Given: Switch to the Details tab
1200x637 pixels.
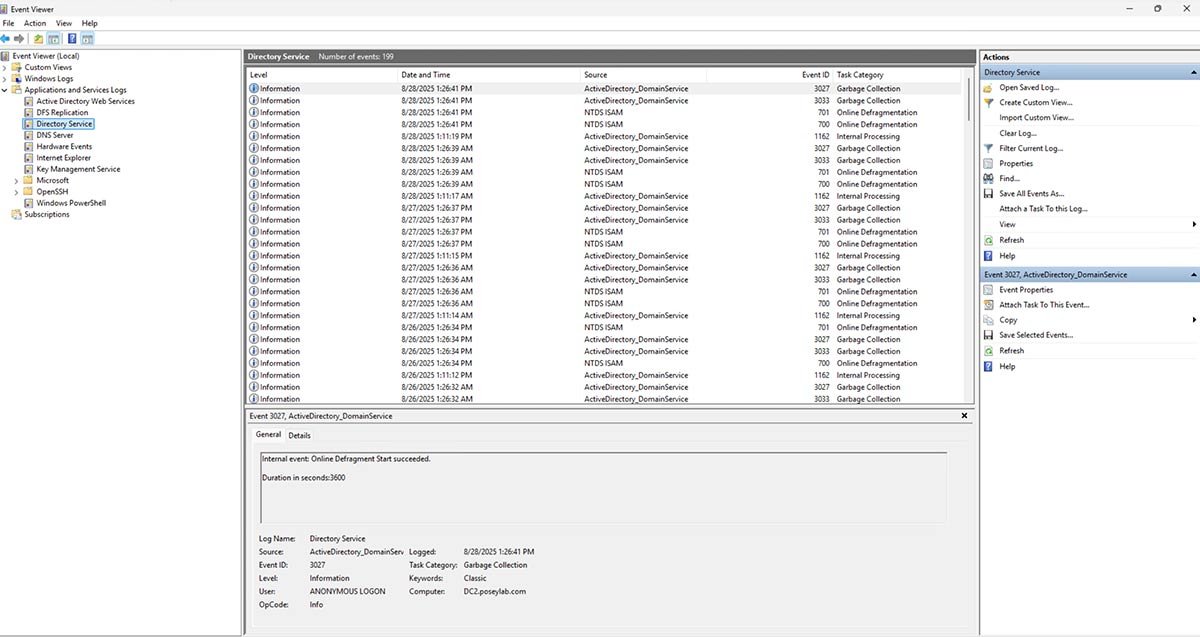Looking at the screenshot, I should click(x=299, y=435).
